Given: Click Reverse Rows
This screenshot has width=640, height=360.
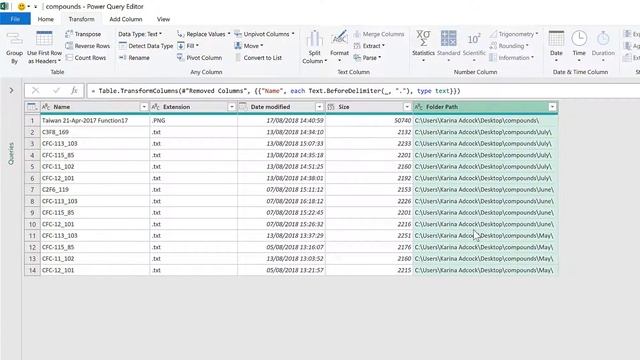Looking at the screenshot, I should tap(87, 46).
